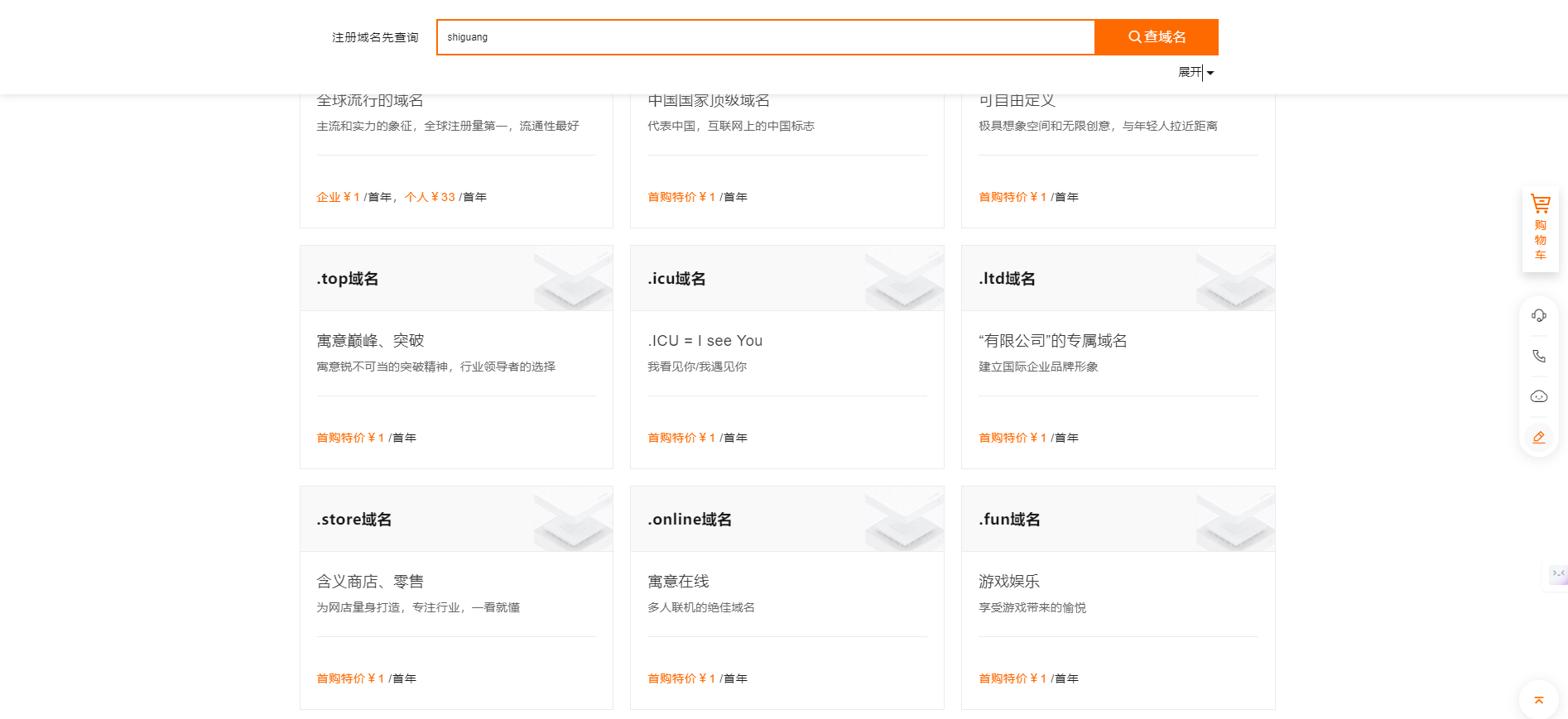Screen dimensions: 1568x719
Task: Click 寓意巅峰、突破 heading
Action: coord(370,341)
